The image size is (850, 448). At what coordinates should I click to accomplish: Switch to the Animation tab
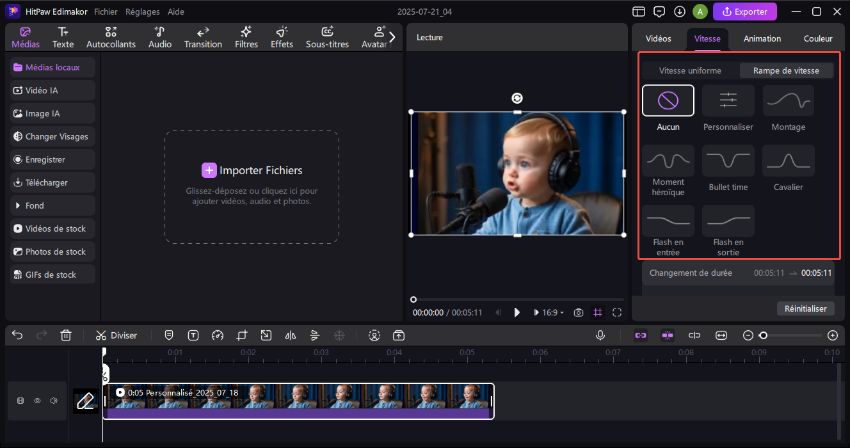pyautogui.click(x=762, y=39)
